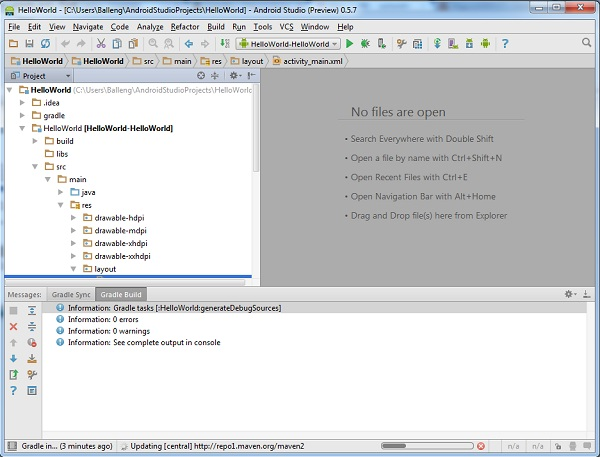The width and height of the screenshot is (600, 457).
Task: Click the Synchronize refresh icon in toolbar
Action: (x=46, y=44)
